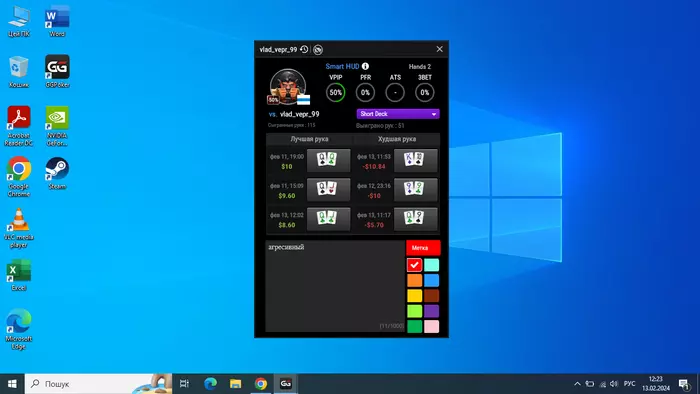Image resolution: width=700 pixels, height=394 pixels.
Task: Open the GGPoker desktop shortcut
Action: tap(57, 71)
